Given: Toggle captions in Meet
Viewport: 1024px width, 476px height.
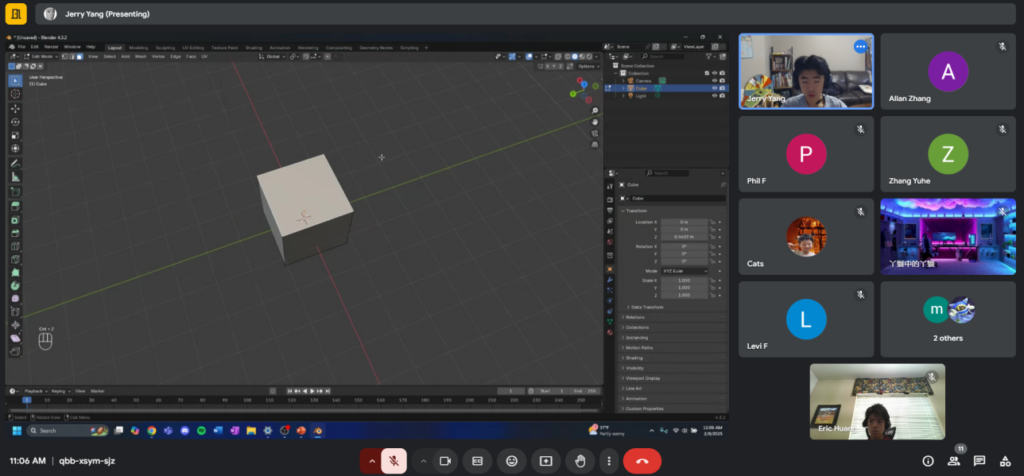Looking at the screenshot, I should coord(477,461).
